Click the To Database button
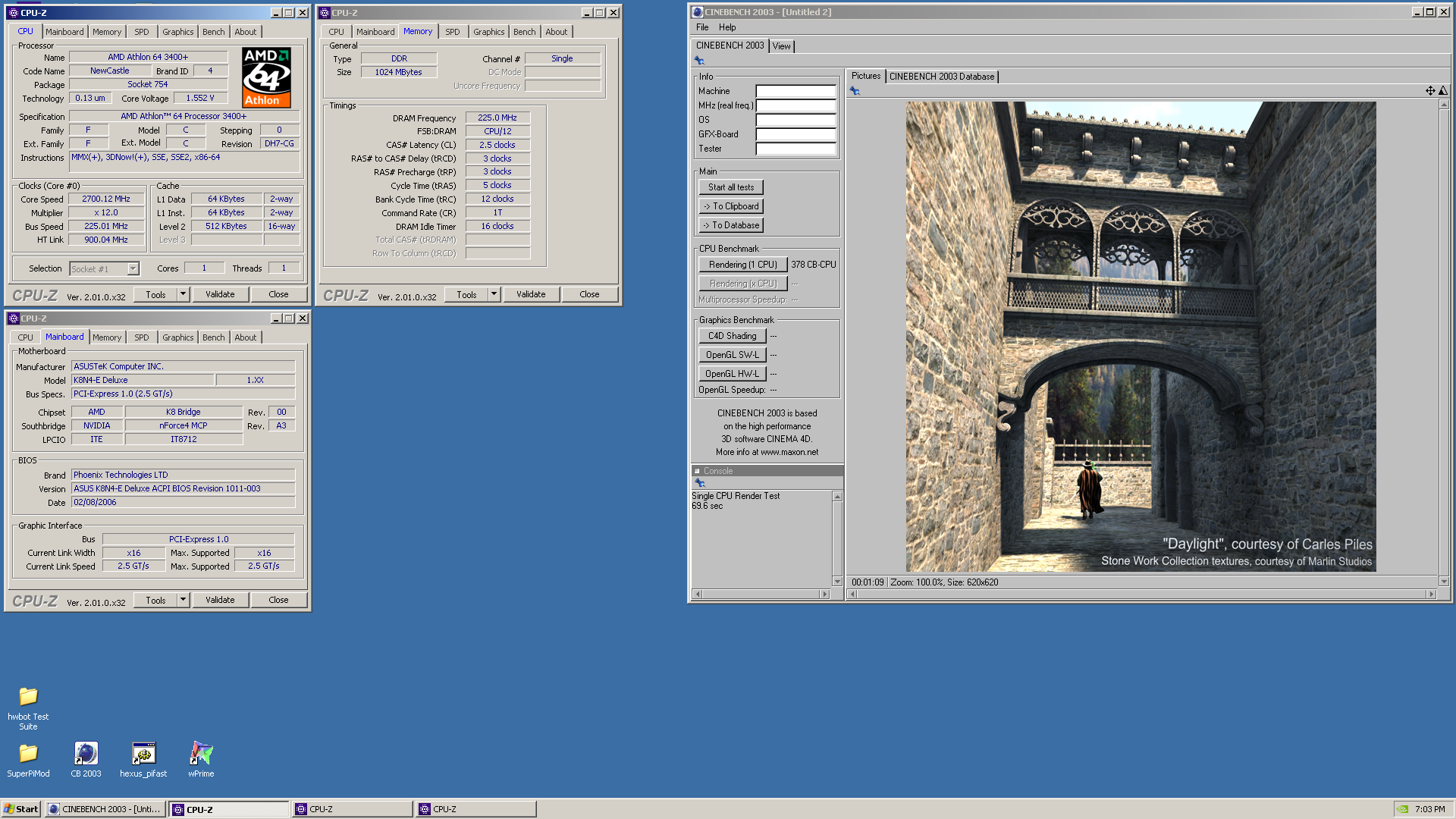 pos(731,225)
